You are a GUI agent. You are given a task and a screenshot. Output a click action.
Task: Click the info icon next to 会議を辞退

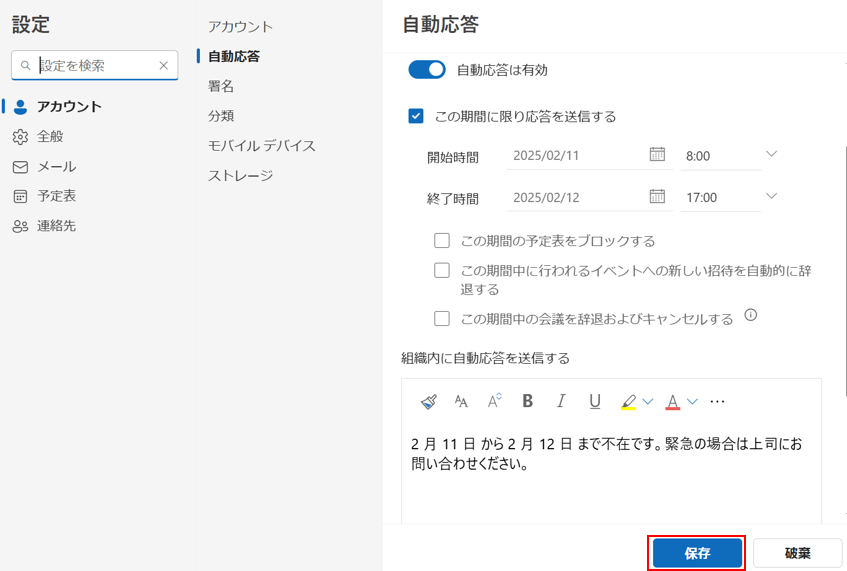[750, 315]
